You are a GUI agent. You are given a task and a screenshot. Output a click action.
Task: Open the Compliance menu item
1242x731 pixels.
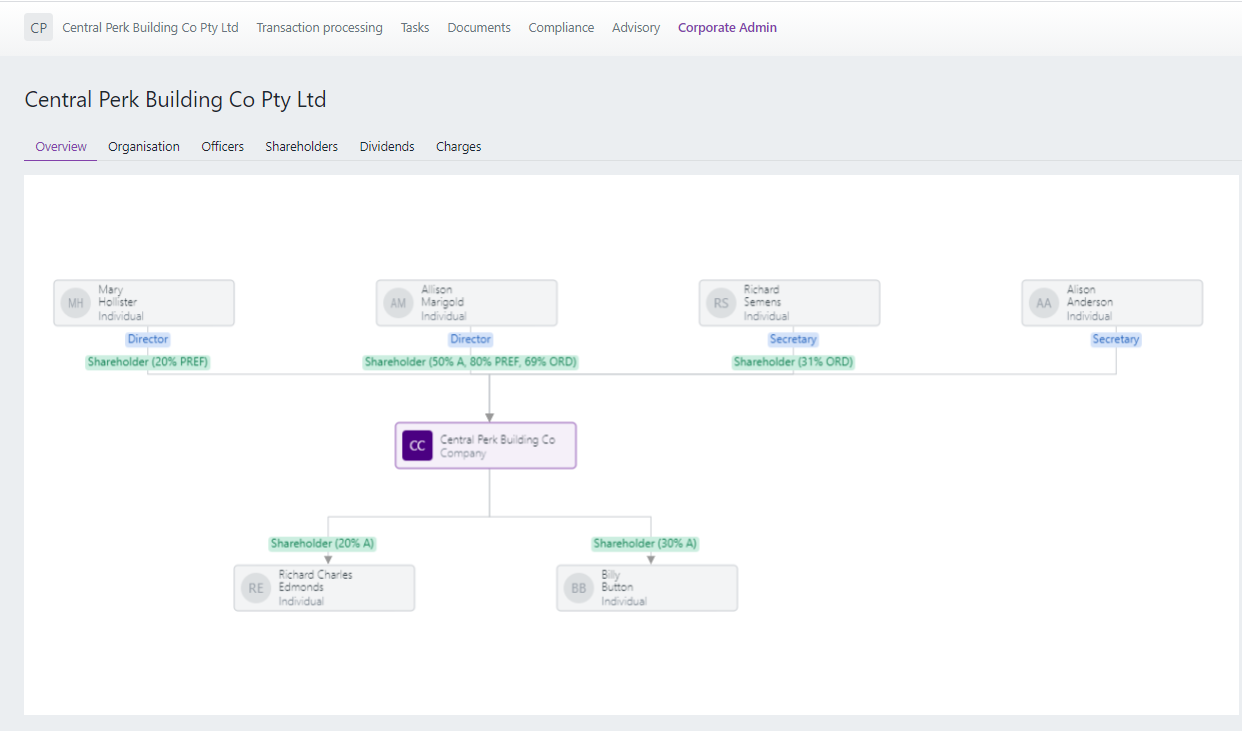pyautogui.click(x=561, y=28)
